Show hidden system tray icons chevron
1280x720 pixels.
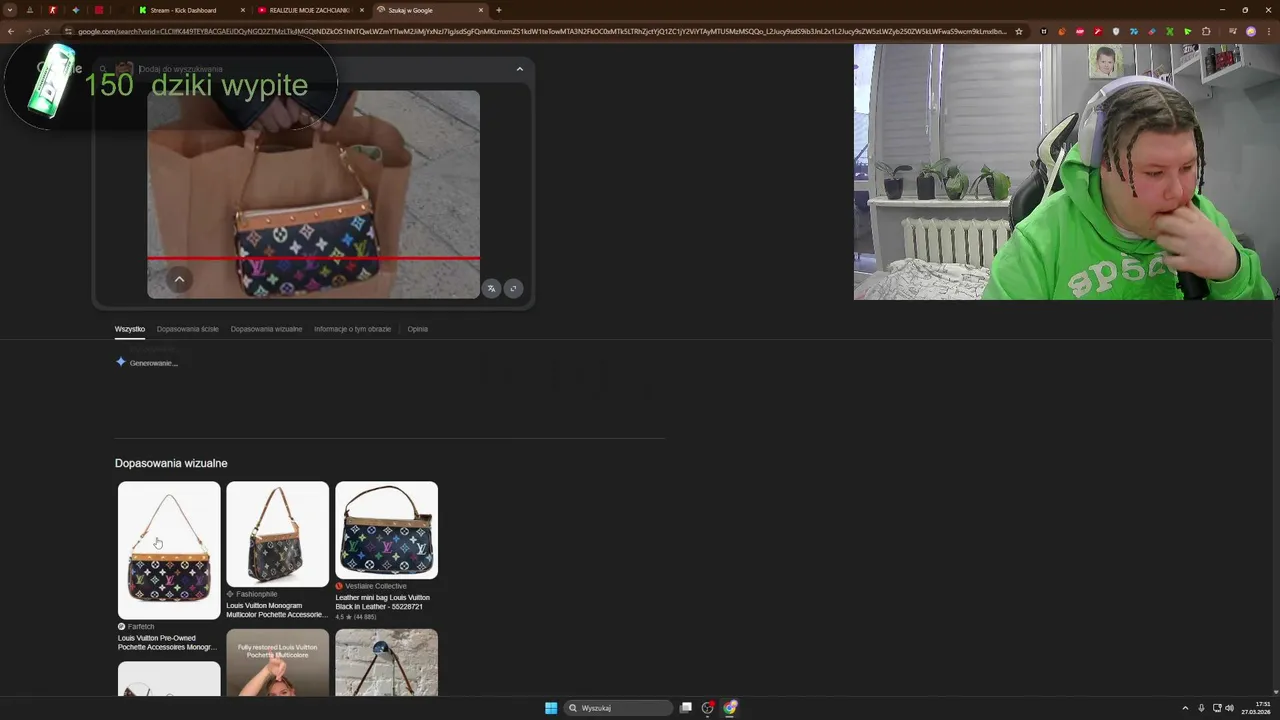1185,708
